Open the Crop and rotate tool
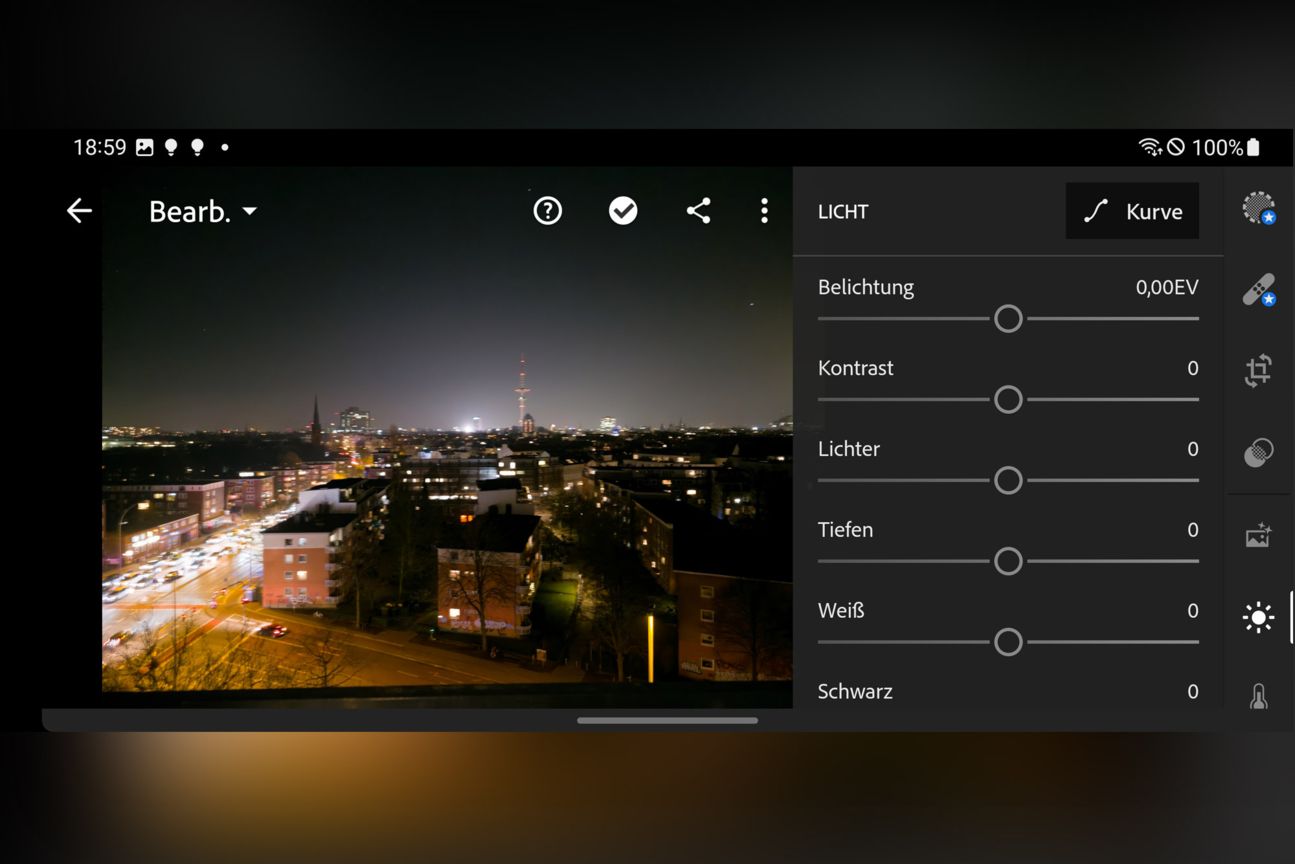Viewport: 1295px width, 864px height. pyautogui.click(x=1259, y=369)
